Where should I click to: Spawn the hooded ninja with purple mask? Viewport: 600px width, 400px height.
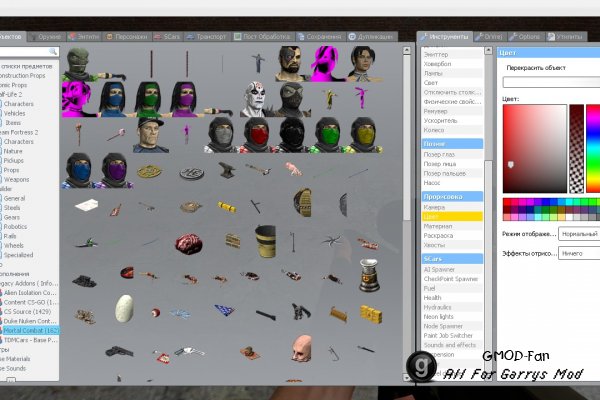tap(115, 171)
